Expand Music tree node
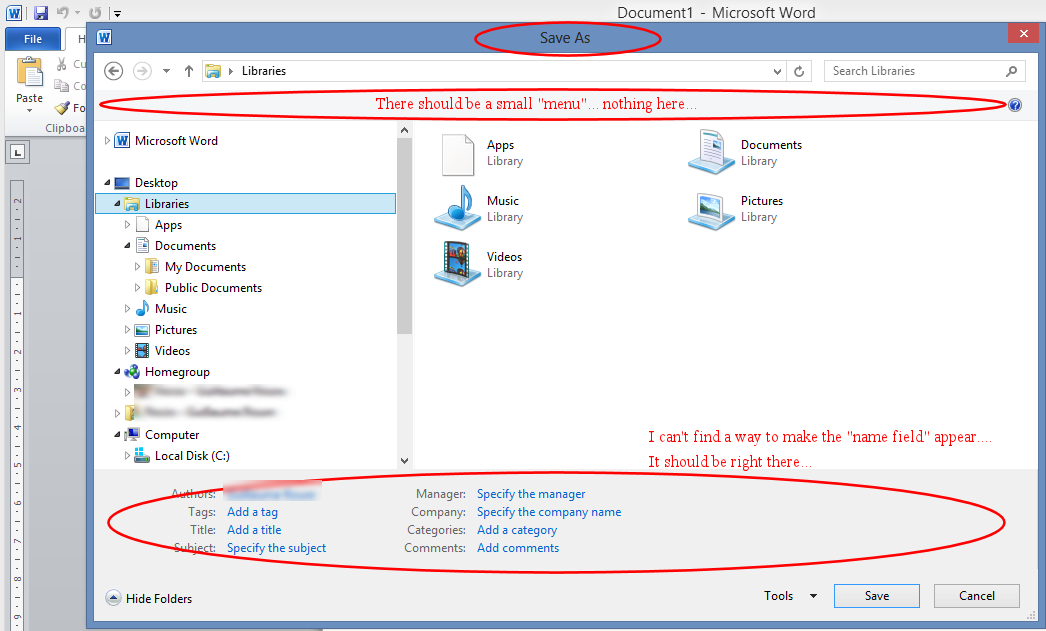The width and height of the screenshot is (1046, 631). (x=127, y=309)
